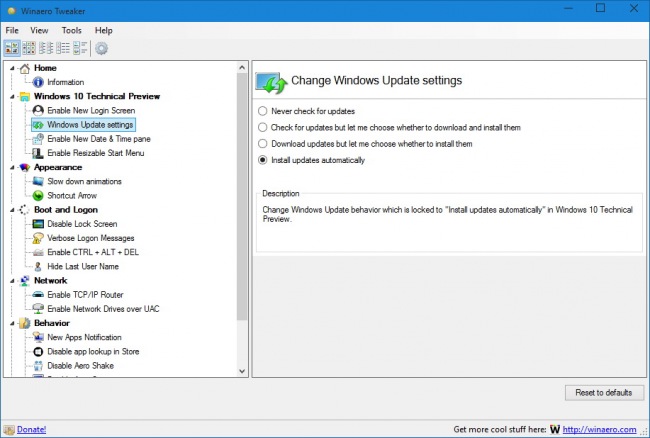Click the Disable Lock Screen icon
Viewport: 650px width, 438px height.
point(38,224)
